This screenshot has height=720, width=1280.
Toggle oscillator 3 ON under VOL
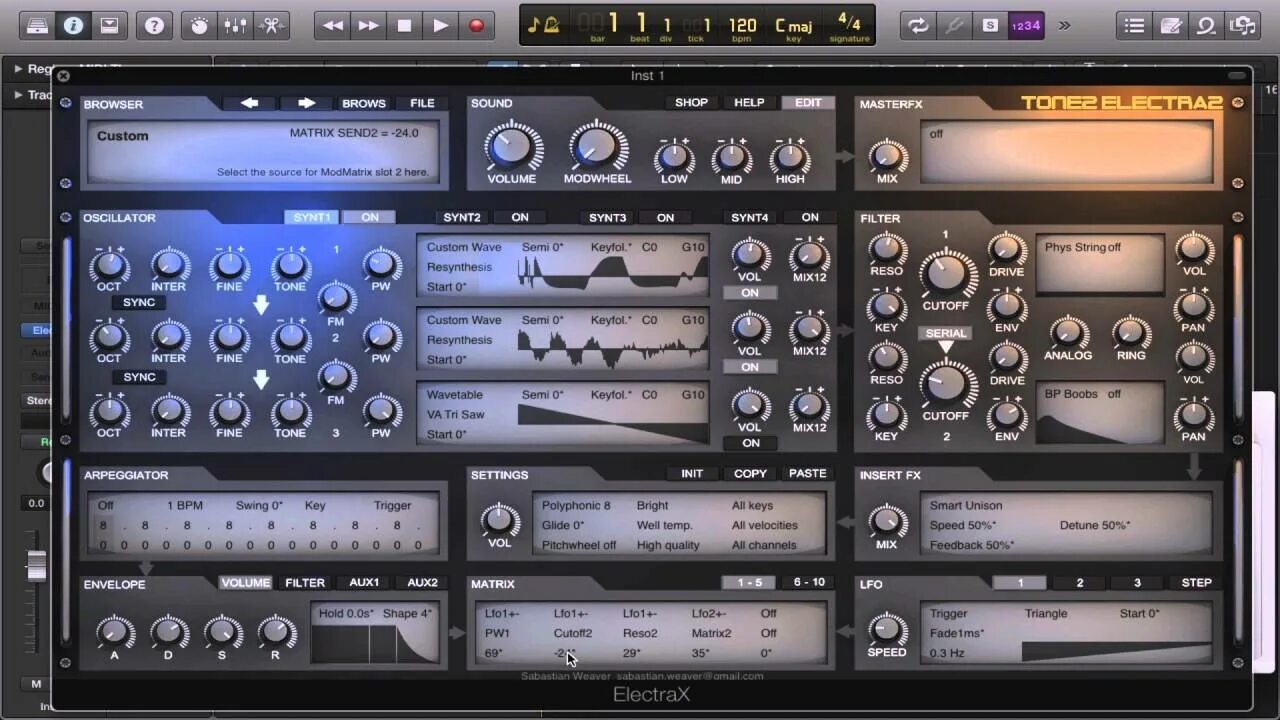[x=750, y=443]
